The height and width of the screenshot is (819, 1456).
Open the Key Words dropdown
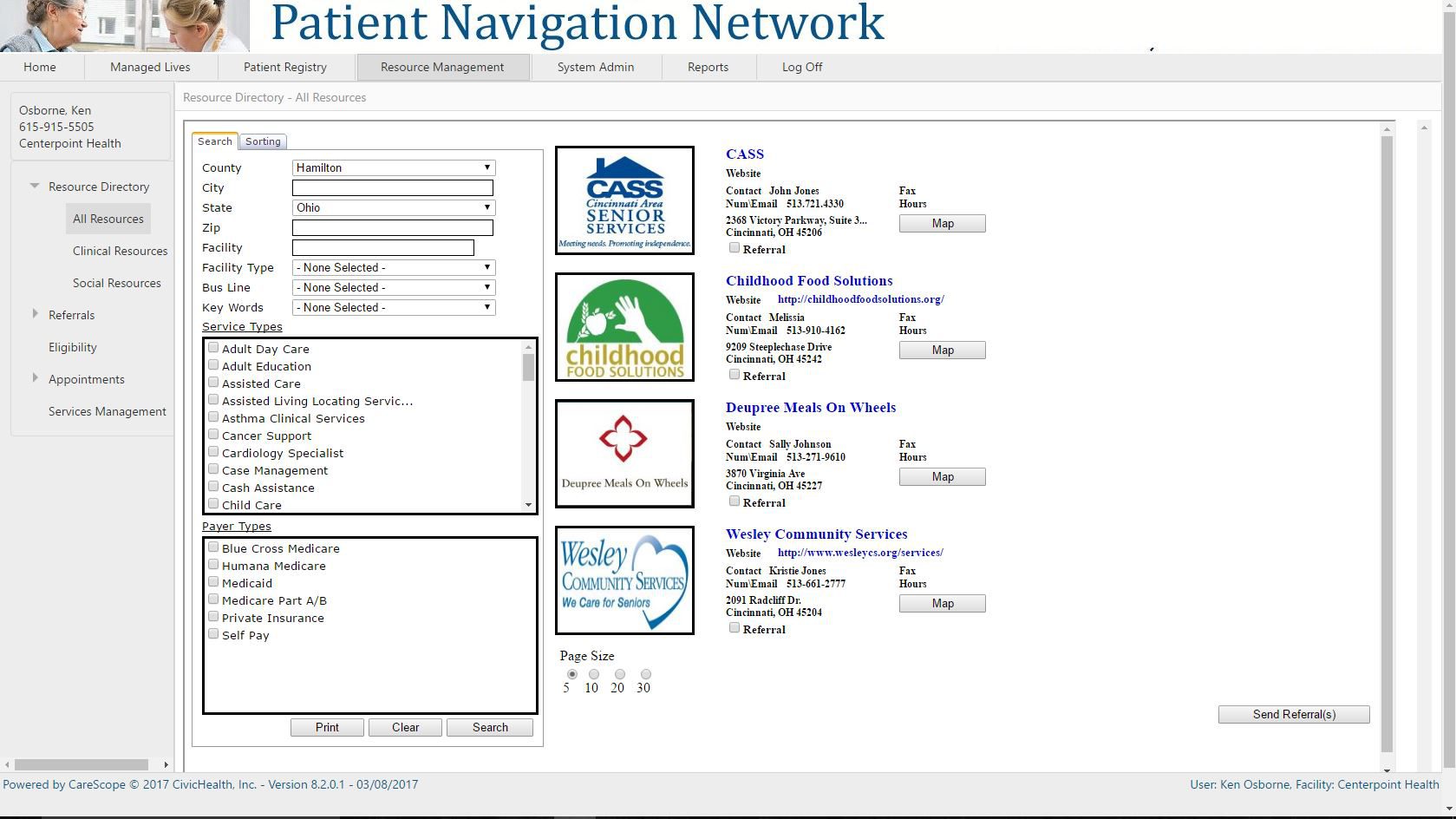(394, 307)
